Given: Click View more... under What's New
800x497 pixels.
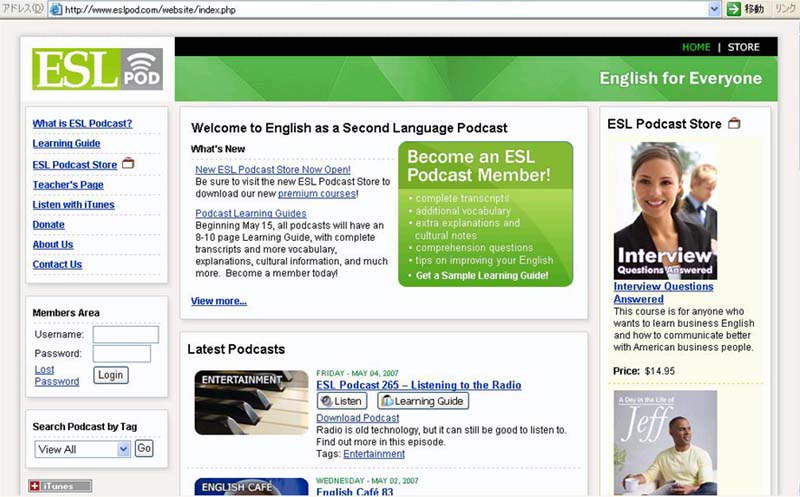Looking at the screenshot, I should tap(219, 301).
